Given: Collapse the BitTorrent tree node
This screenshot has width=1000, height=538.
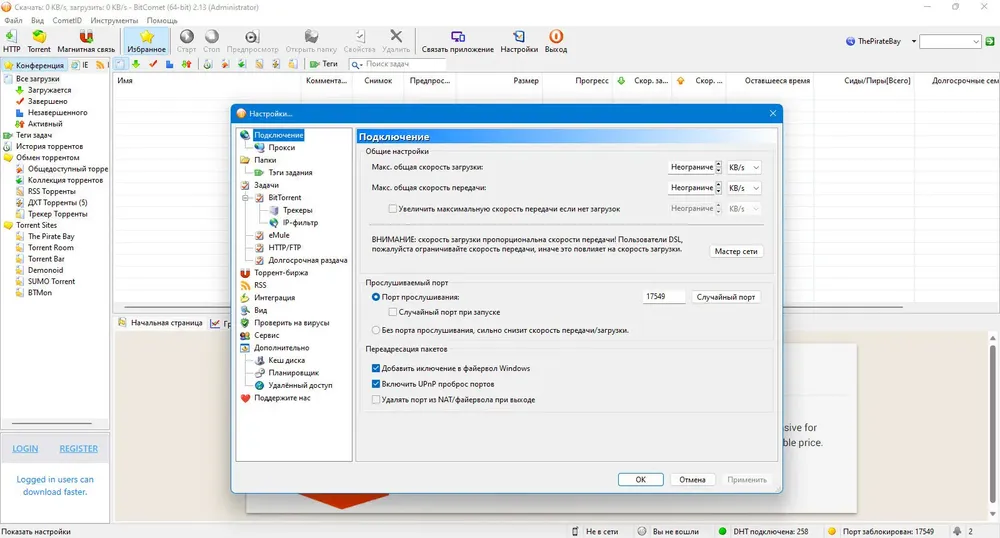Looking at the screenshot, I should pyautogui.click(x=246, y=198).
